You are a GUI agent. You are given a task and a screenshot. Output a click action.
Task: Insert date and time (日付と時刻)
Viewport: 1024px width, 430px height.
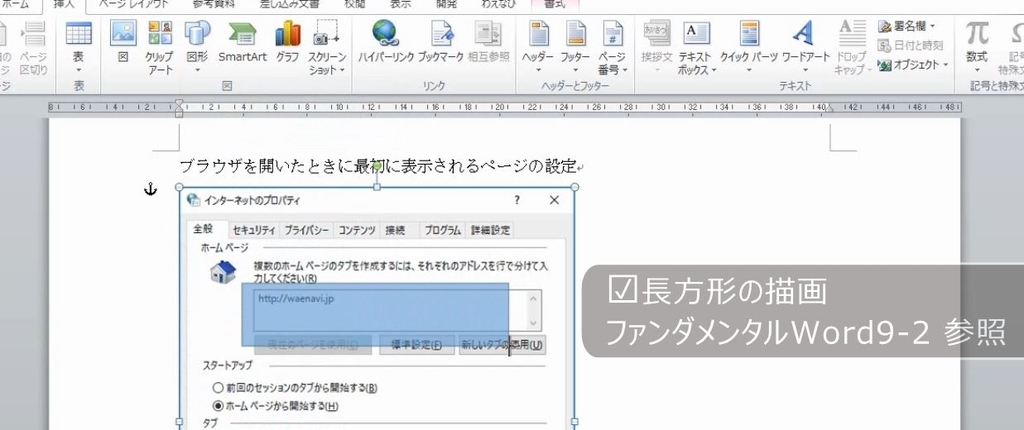tap(910, 45)
